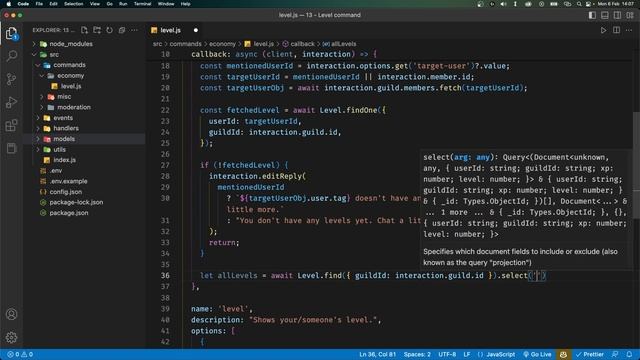Open Source Control view
The width and height of the screenshot is (640, 360).
(11, 79)
